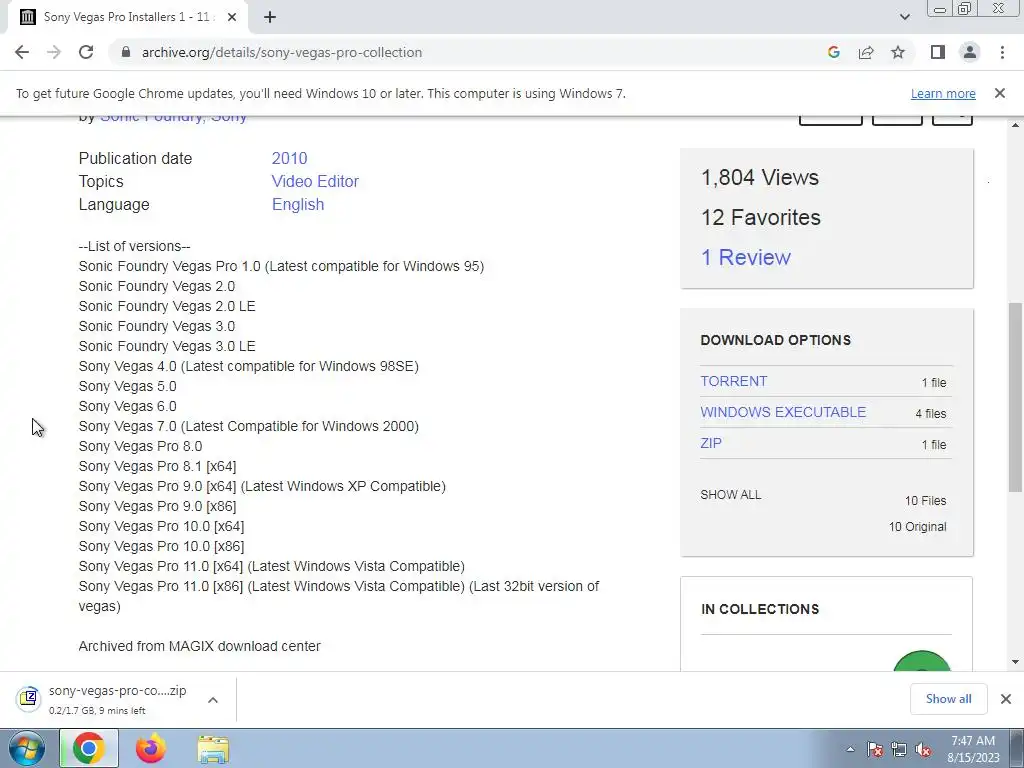Click the Sony Vegas Pro 8.1 [x64] line
This screenshot has height=768, width=1024.
157,466
